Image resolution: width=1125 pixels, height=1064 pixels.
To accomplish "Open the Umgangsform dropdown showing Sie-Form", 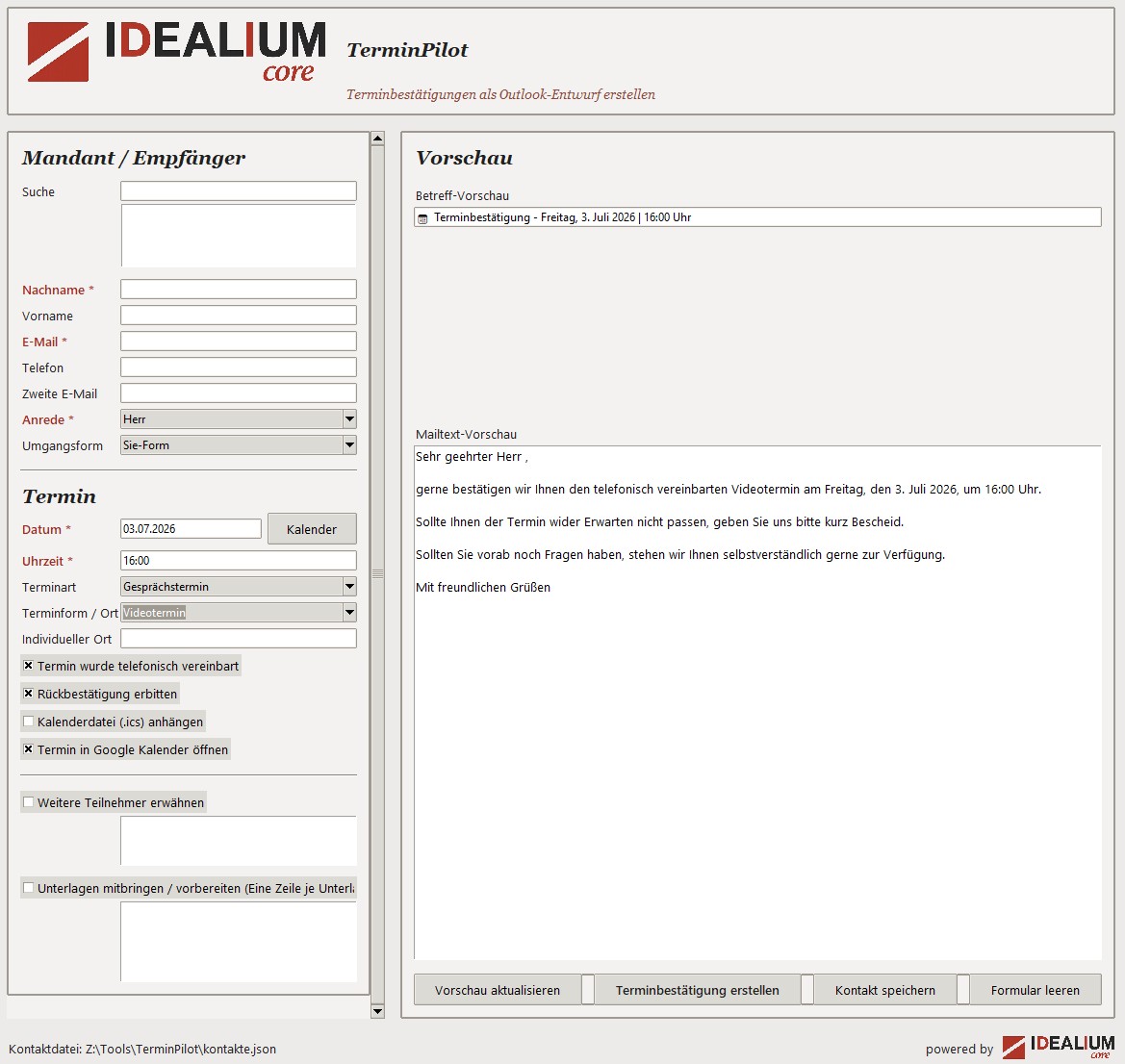I will [x=239, y=444].
